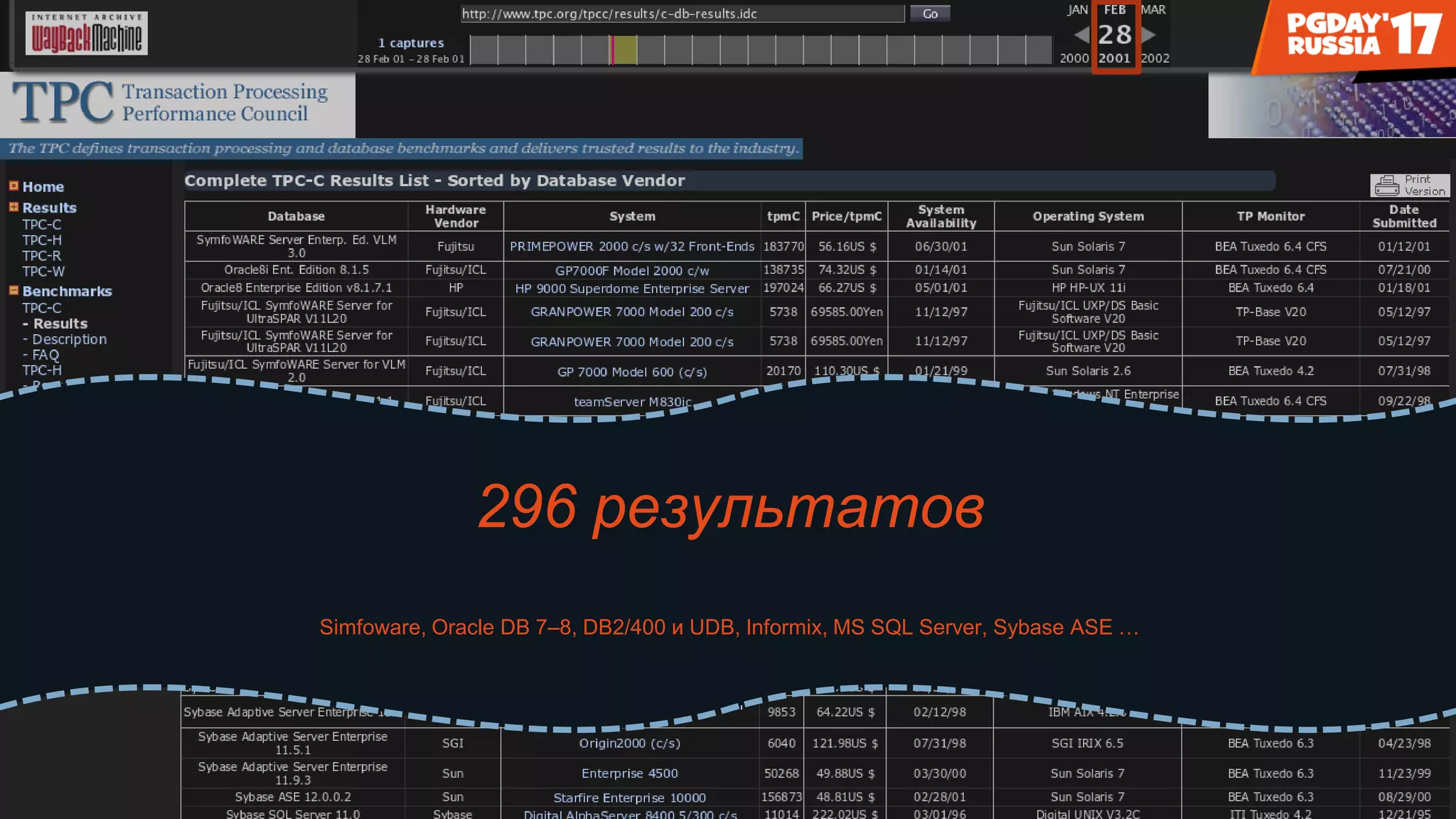Screen dimensions: 1456x819
Task: Collapse the Benchmarks section icon
Action: coord(14,291)
